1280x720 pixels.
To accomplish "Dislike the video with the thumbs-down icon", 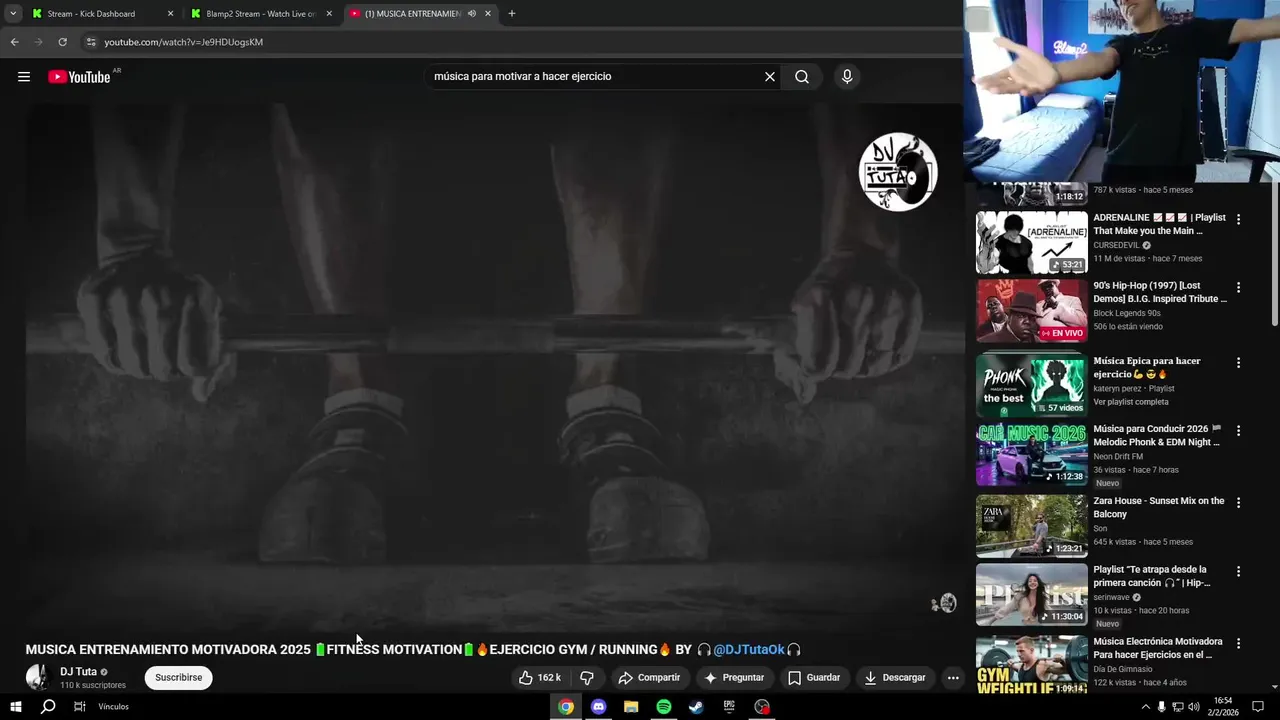I will pos(587,678).
